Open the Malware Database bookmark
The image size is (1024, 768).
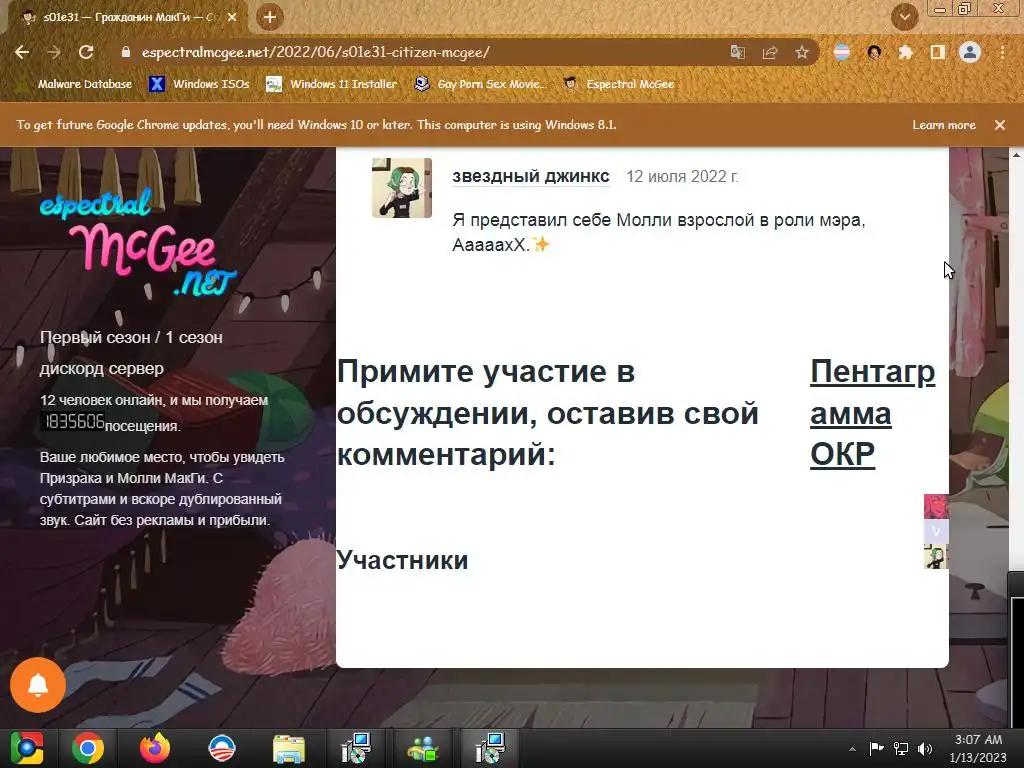click(x=76, y=84)
